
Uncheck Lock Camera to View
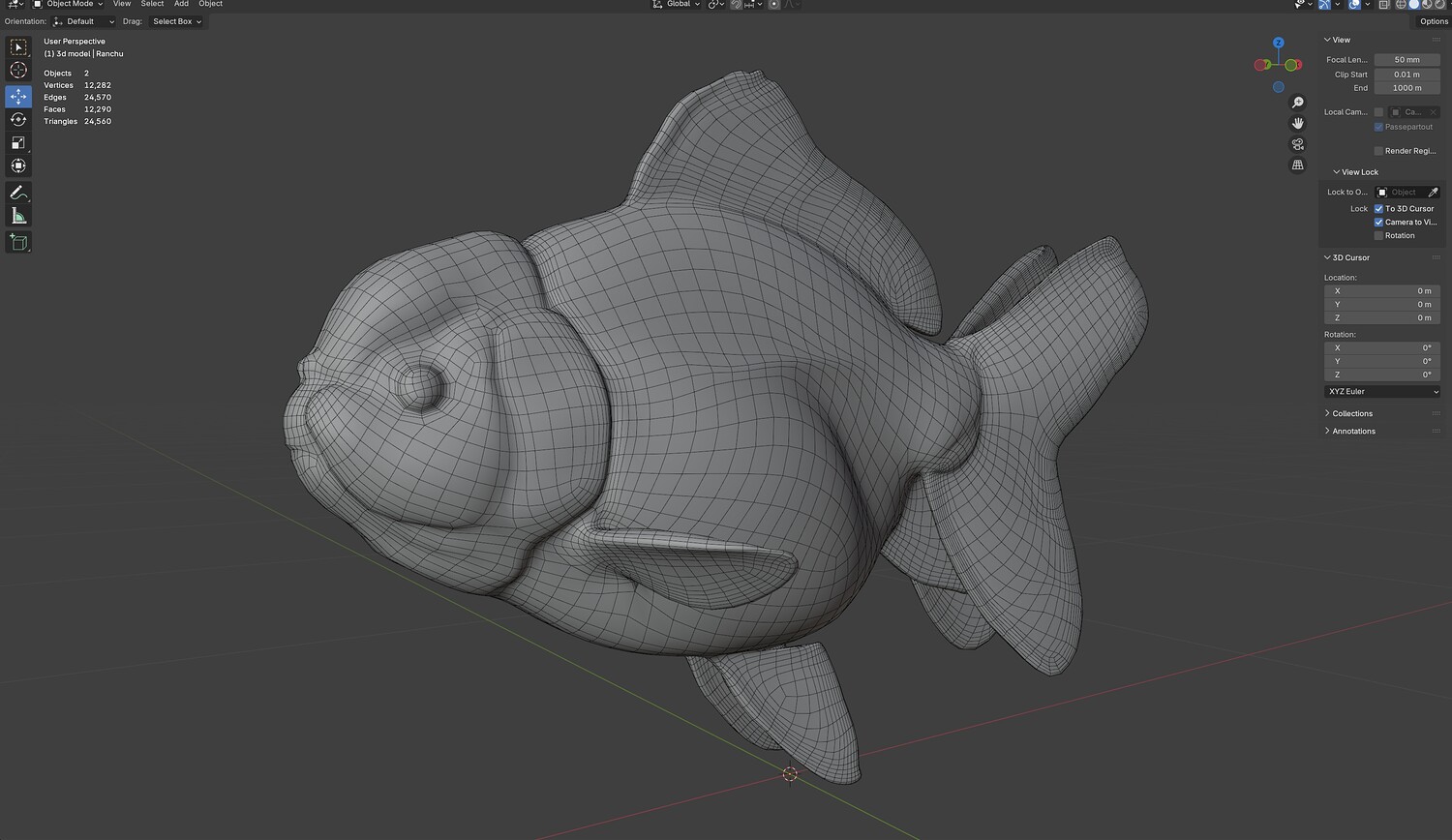[x=1378, y=223]
